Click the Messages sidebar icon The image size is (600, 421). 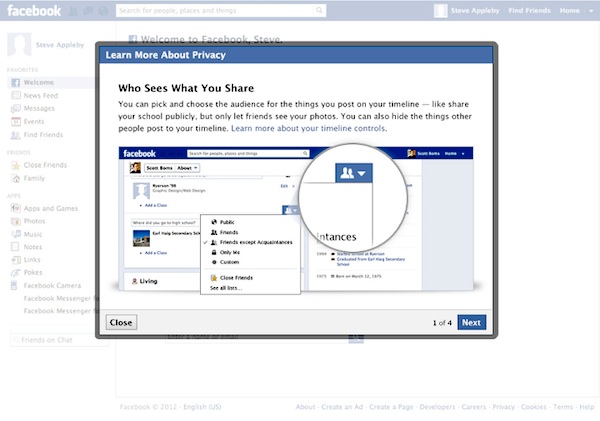coord(16,108)
